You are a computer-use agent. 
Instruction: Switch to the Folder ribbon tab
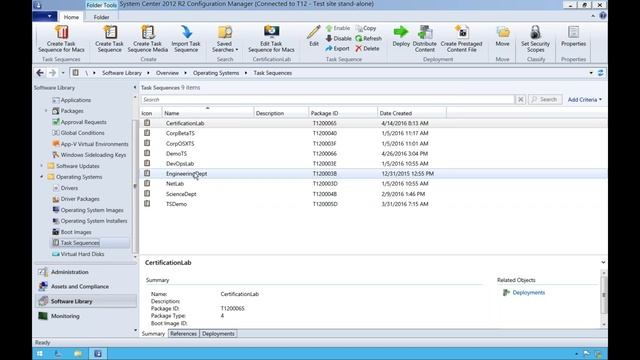[x=101, y=17]
